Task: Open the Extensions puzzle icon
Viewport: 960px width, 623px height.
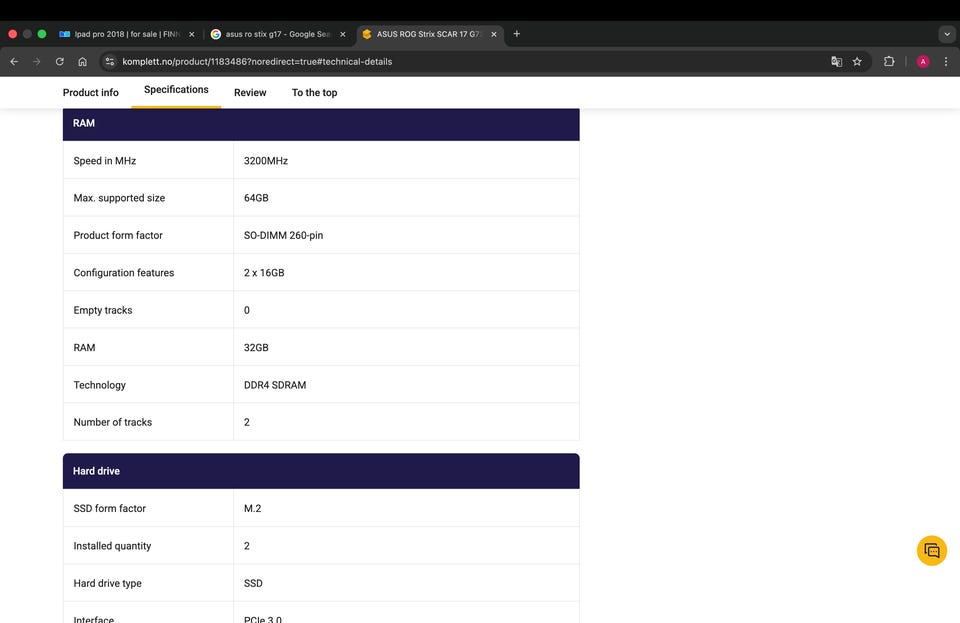Action: pyautogui.click(x=889, y=61)
